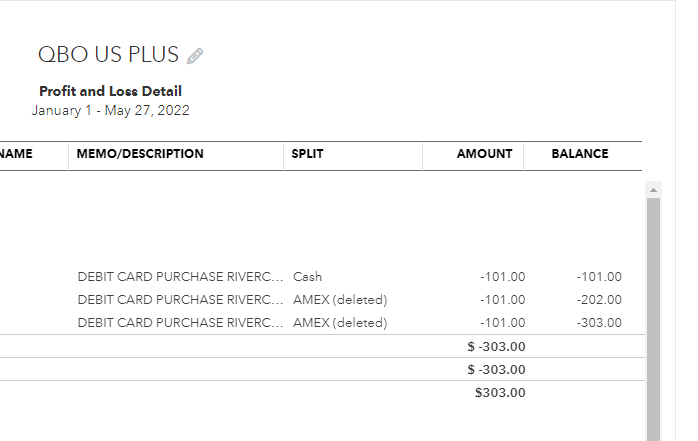Click the first $ -303.00 subtotal
The height and width of the screenshot is (441, 698).
tap(496, 346)
